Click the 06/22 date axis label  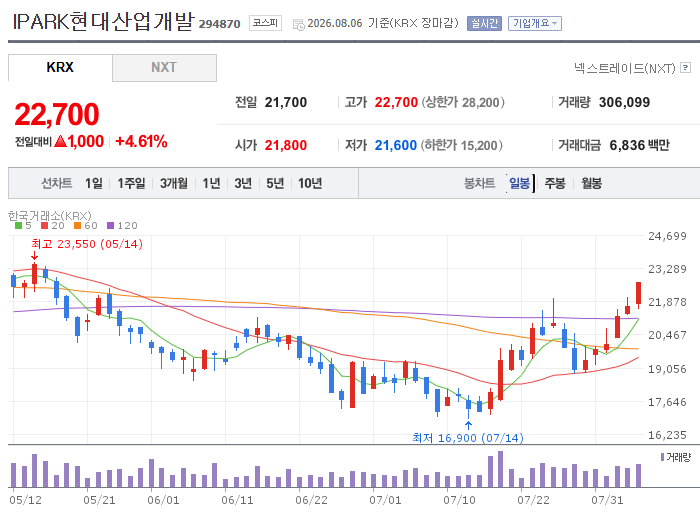coord(311,500)
